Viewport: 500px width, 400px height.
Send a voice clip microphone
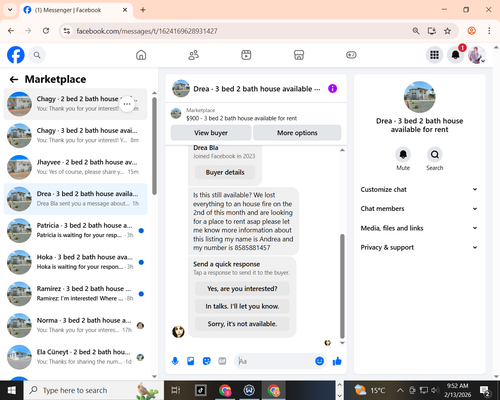[x=175, y=361]
